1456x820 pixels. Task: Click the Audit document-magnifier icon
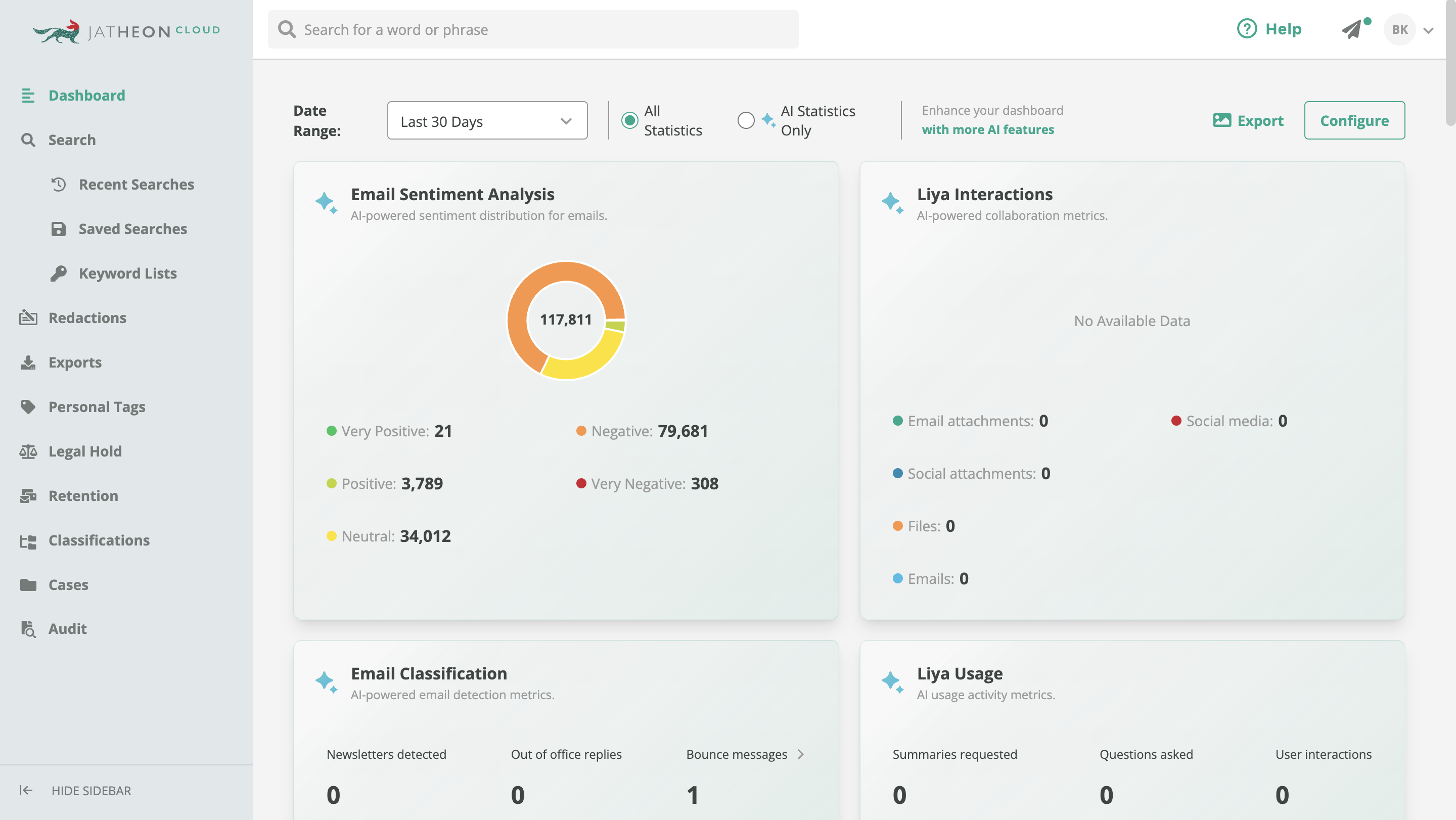click(28, 628)
